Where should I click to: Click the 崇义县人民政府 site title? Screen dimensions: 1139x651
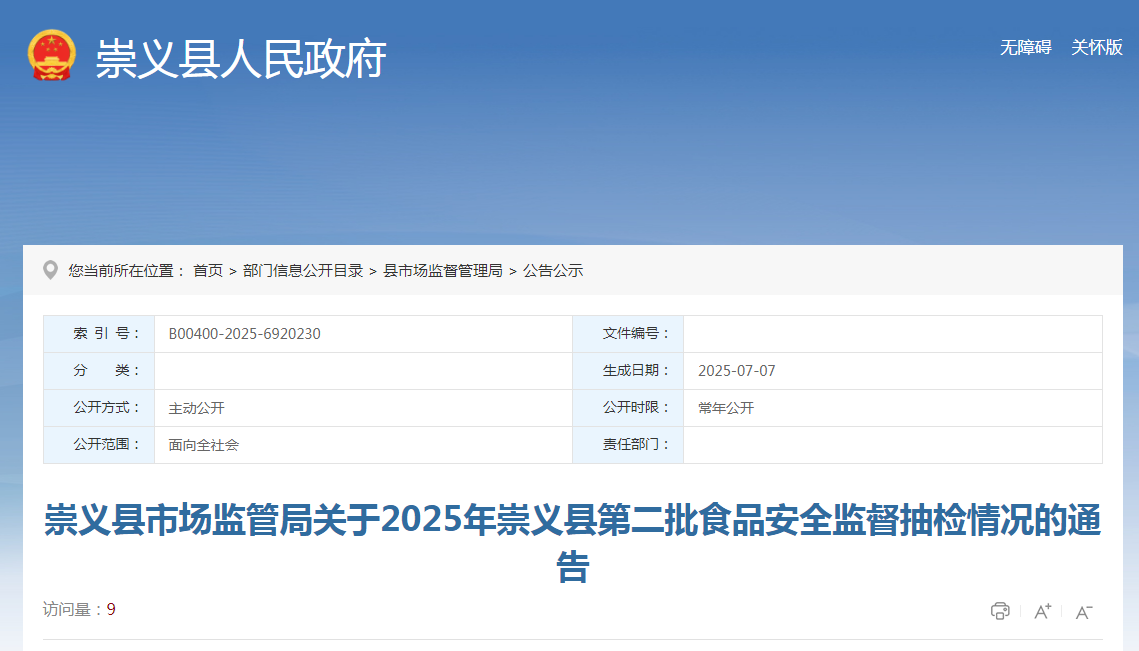click(240, 58)
